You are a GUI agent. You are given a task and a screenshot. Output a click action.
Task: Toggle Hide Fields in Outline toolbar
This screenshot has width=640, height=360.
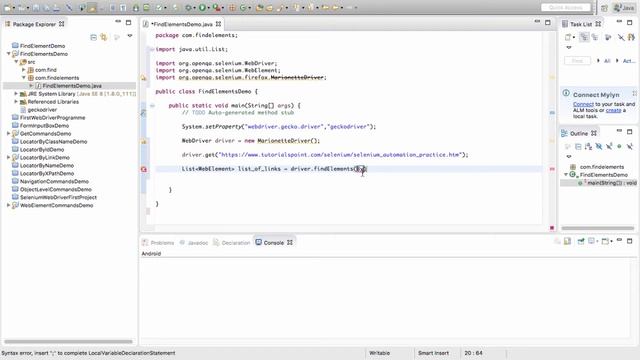[599, 146]
